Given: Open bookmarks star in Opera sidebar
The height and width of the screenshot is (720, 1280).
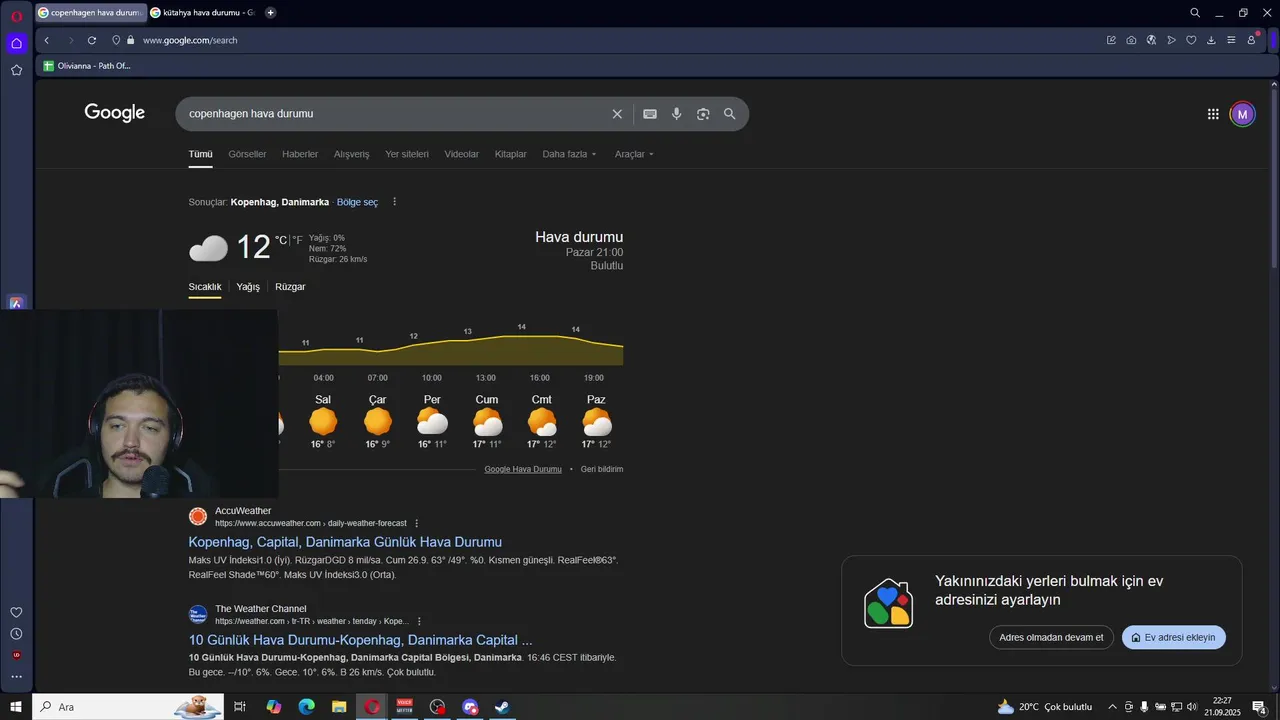Looking at the screenshot, I should tap(16, 70).
